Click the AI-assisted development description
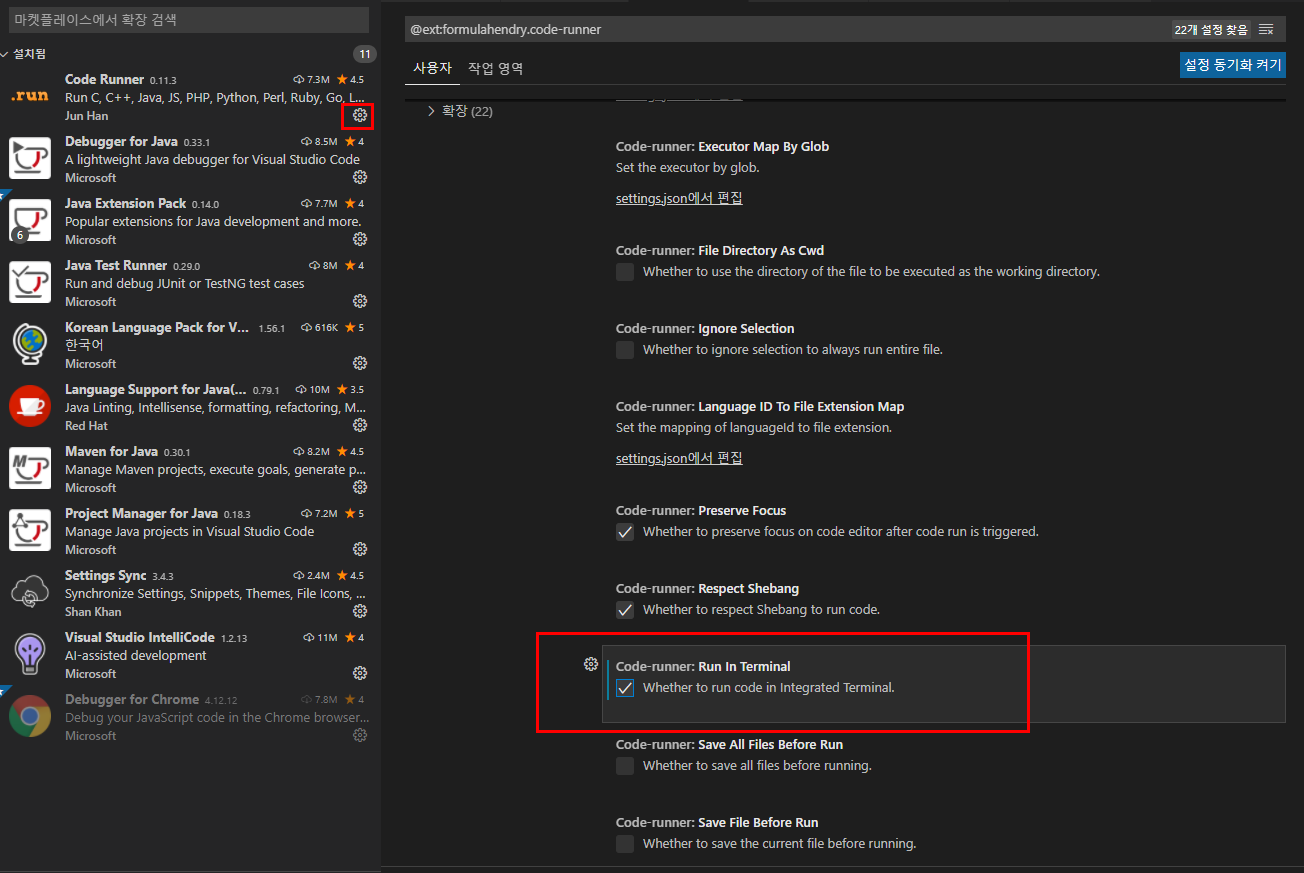 (136, 655)
